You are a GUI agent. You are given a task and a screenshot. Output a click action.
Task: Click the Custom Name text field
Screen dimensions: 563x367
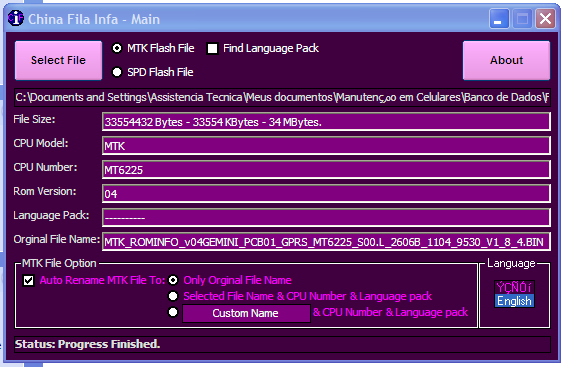246,313
